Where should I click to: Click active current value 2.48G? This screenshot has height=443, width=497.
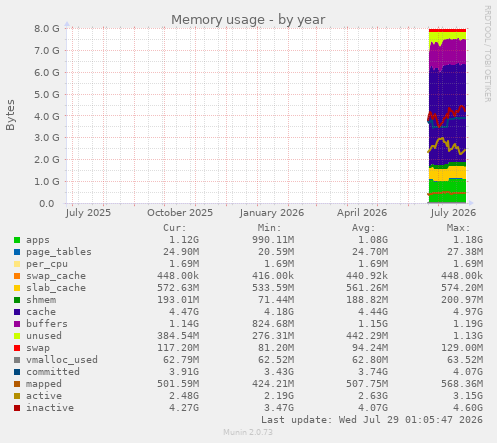pos(184,396)
